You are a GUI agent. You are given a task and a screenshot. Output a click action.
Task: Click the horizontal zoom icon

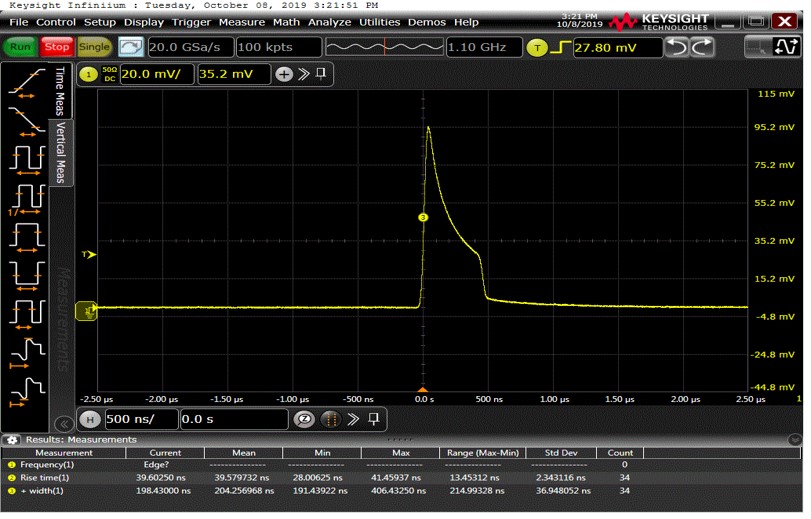304,419
